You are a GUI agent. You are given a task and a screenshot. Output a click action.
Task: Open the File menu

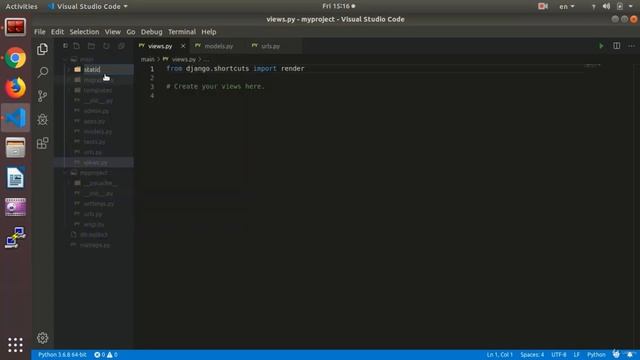pos(40,32)
